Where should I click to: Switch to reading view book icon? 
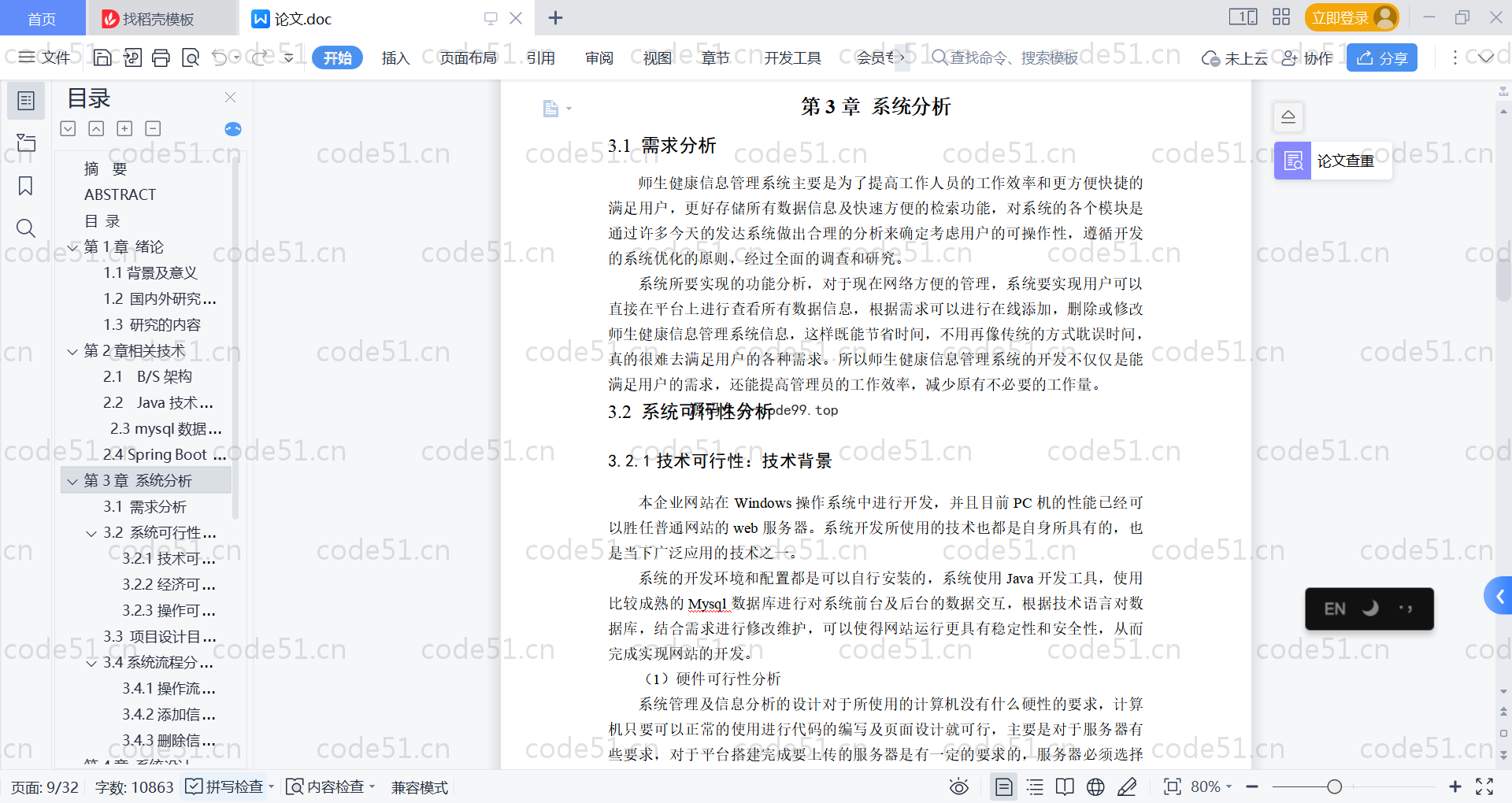click(1065, 786)
